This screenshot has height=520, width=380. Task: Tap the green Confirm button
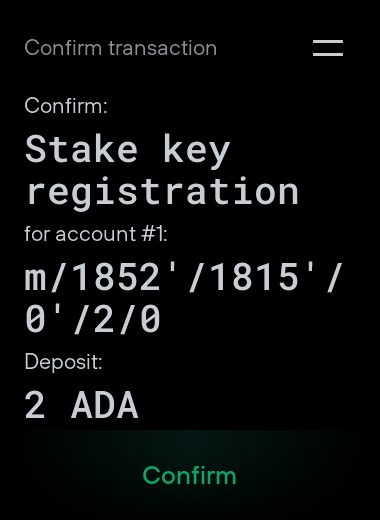[x=190, y=475]
